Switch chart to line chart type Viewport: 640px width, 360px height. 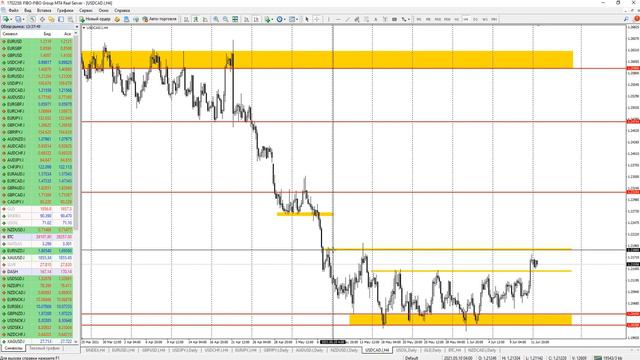point(205,19)
